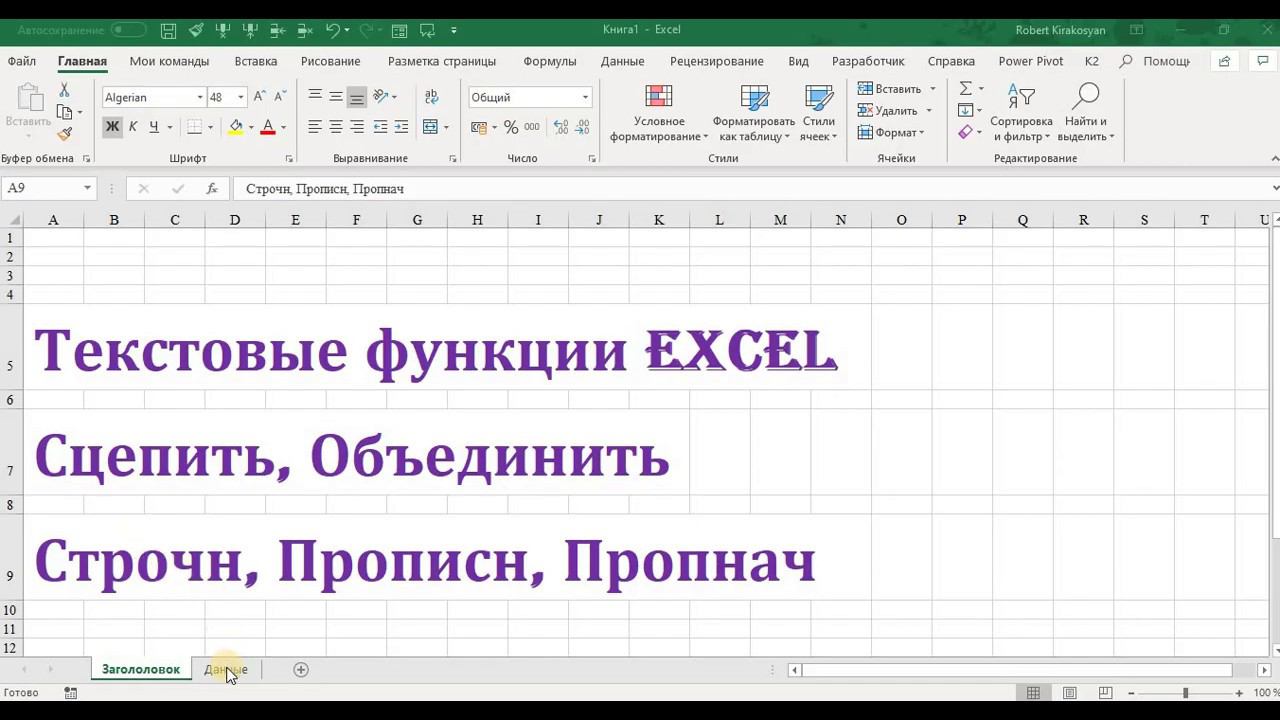This screenshot has height=720, width=1280.
Task: Open the Comments pane icon
Action: 1262,61
